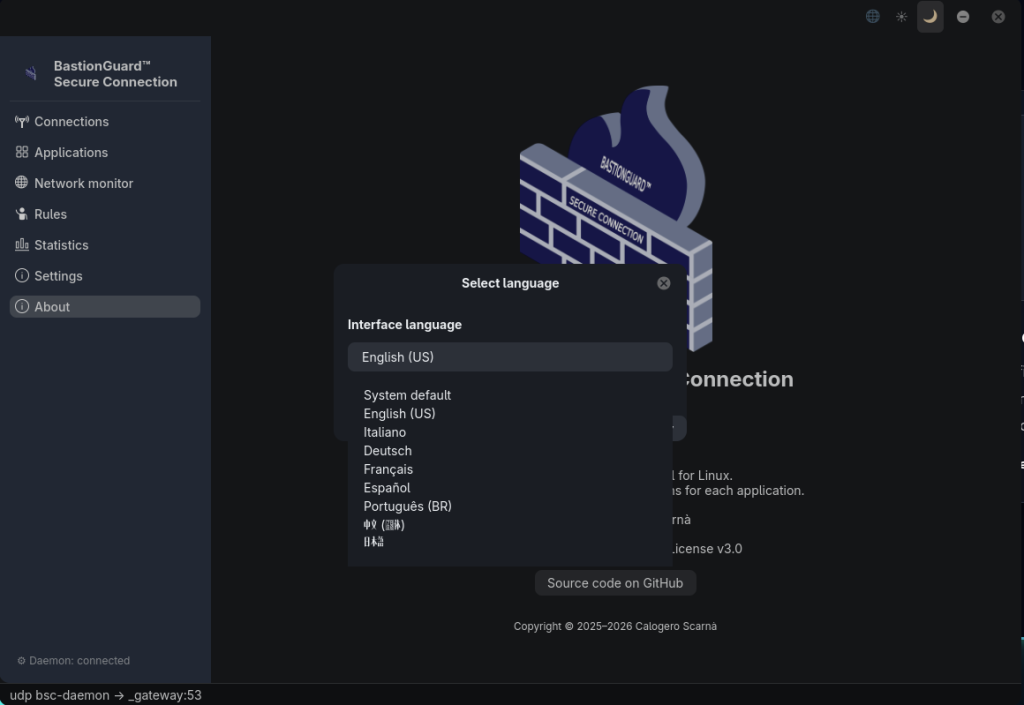Switch to light theme with the sun icon
This screenshot has width=1024, height=705.
pos(901,16)
